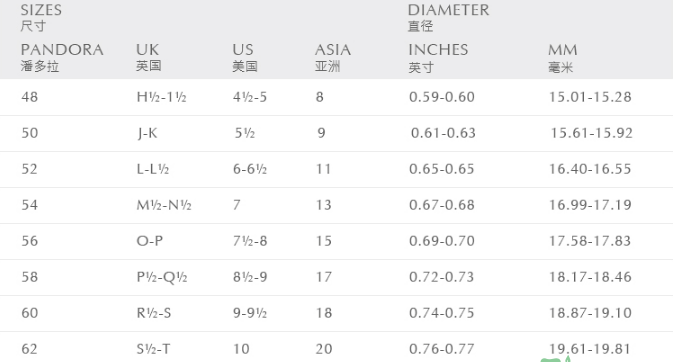Select Pandora size 48 cell
673x362 pixels.
pos(30,97)
